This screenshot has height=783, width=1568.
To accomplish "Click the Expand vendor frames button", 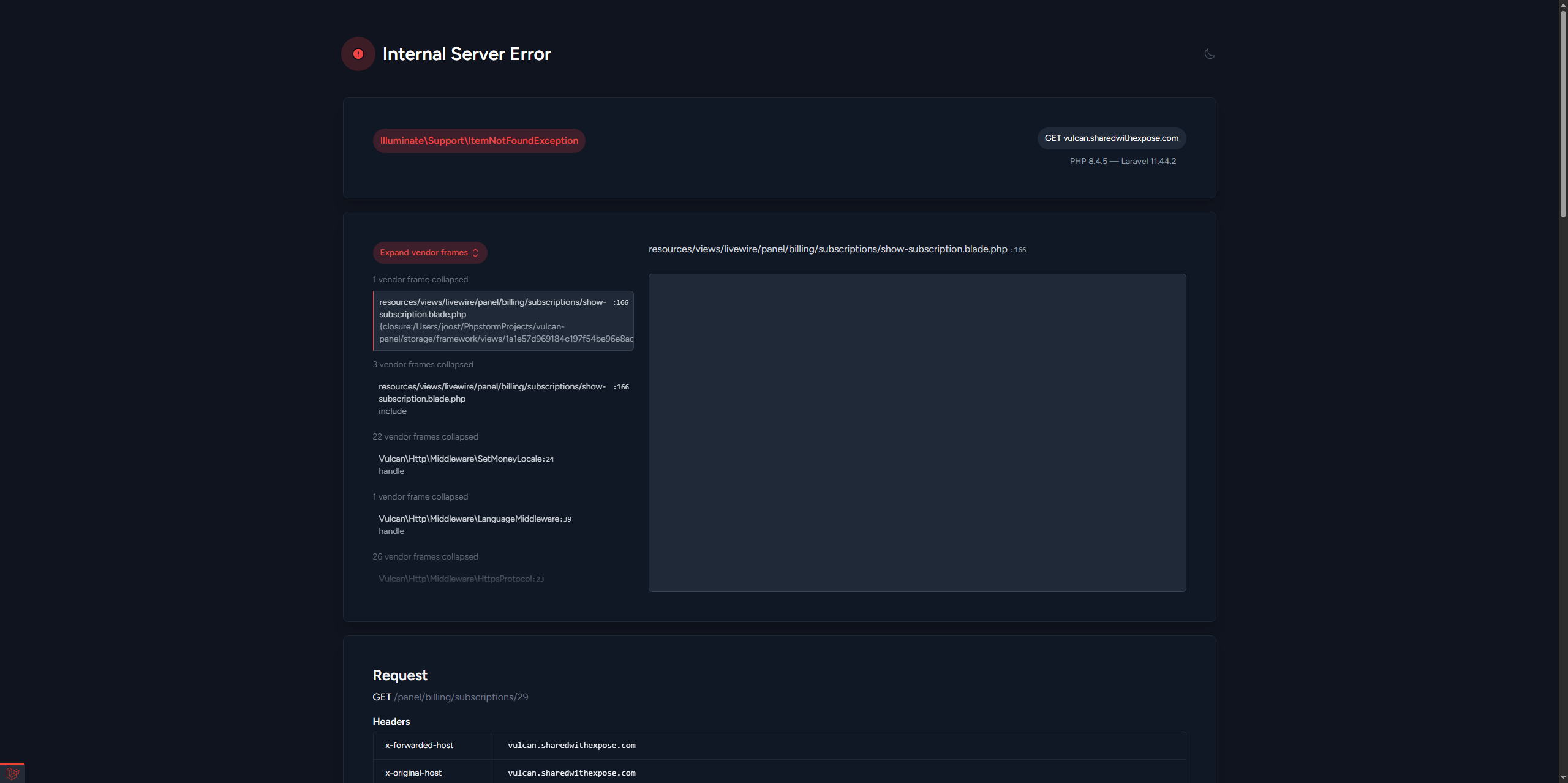I will [x=429, y=253].
